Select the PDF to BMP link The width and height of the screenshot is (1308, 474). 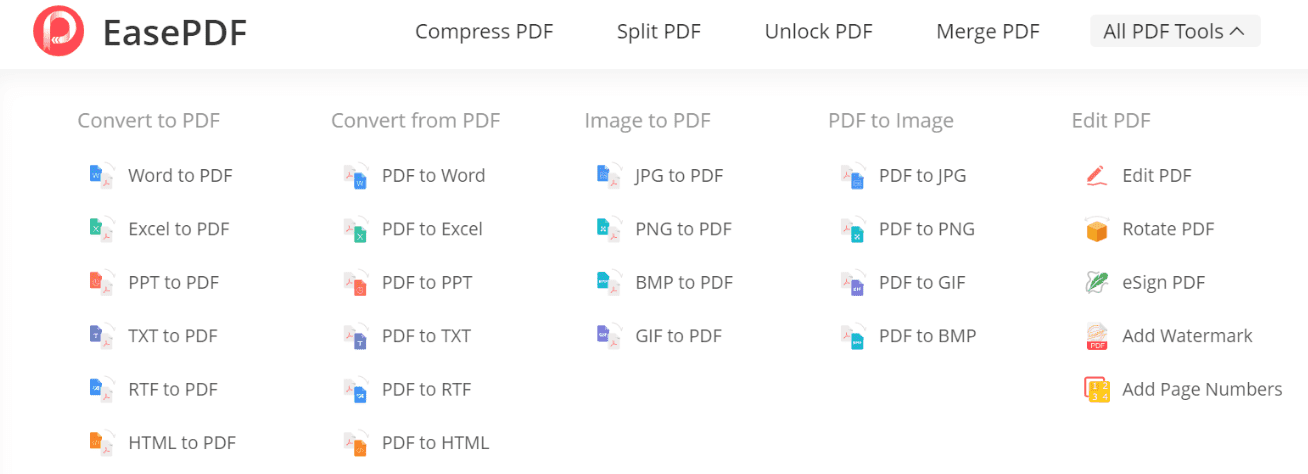pos(927,336)
